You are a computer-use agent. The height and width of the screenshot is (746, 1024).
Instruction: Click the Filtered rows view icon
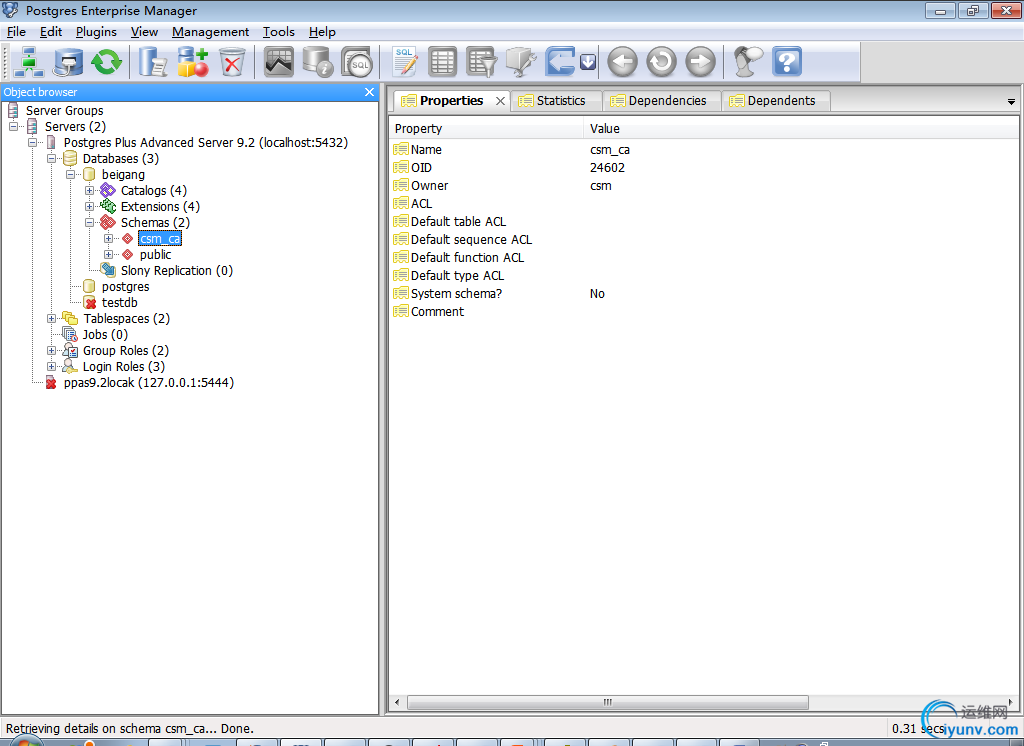pyautogui.click(x=482, y=63)
